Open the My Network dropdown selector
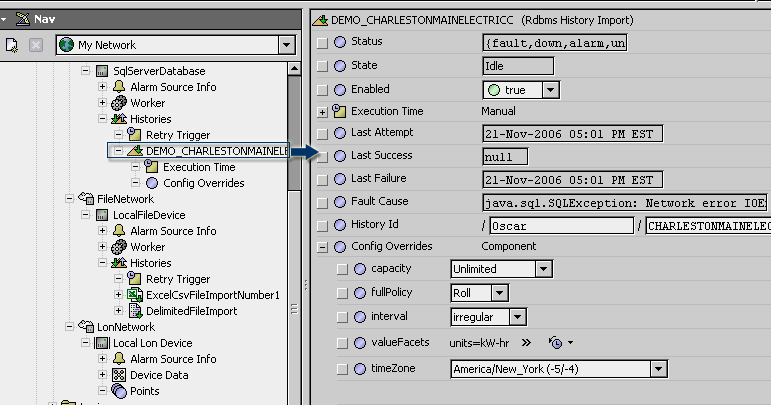Viewport: 771px width, 405px height. (287, 45)
